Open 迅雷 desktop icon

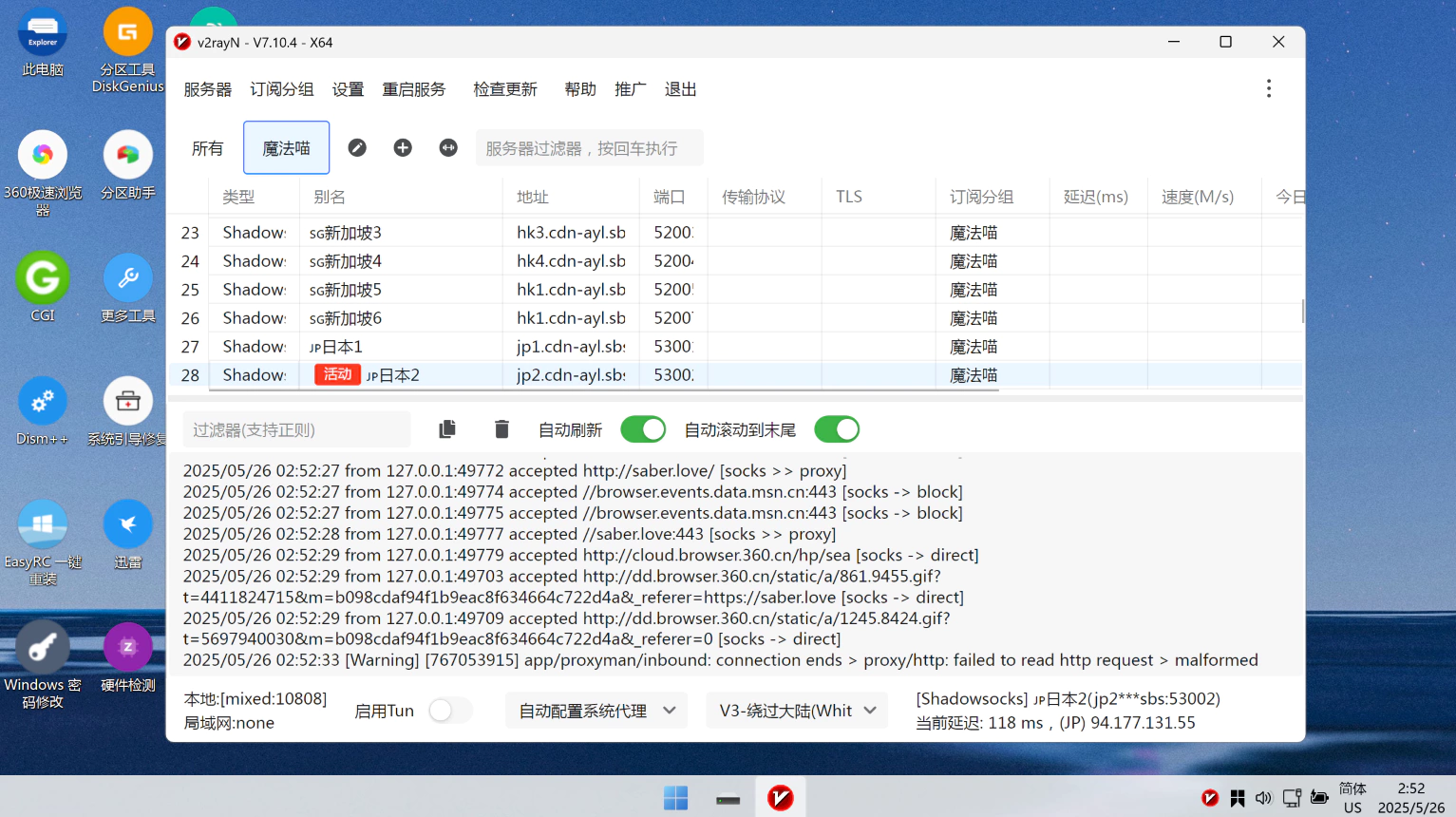click(x=128, y=535)
